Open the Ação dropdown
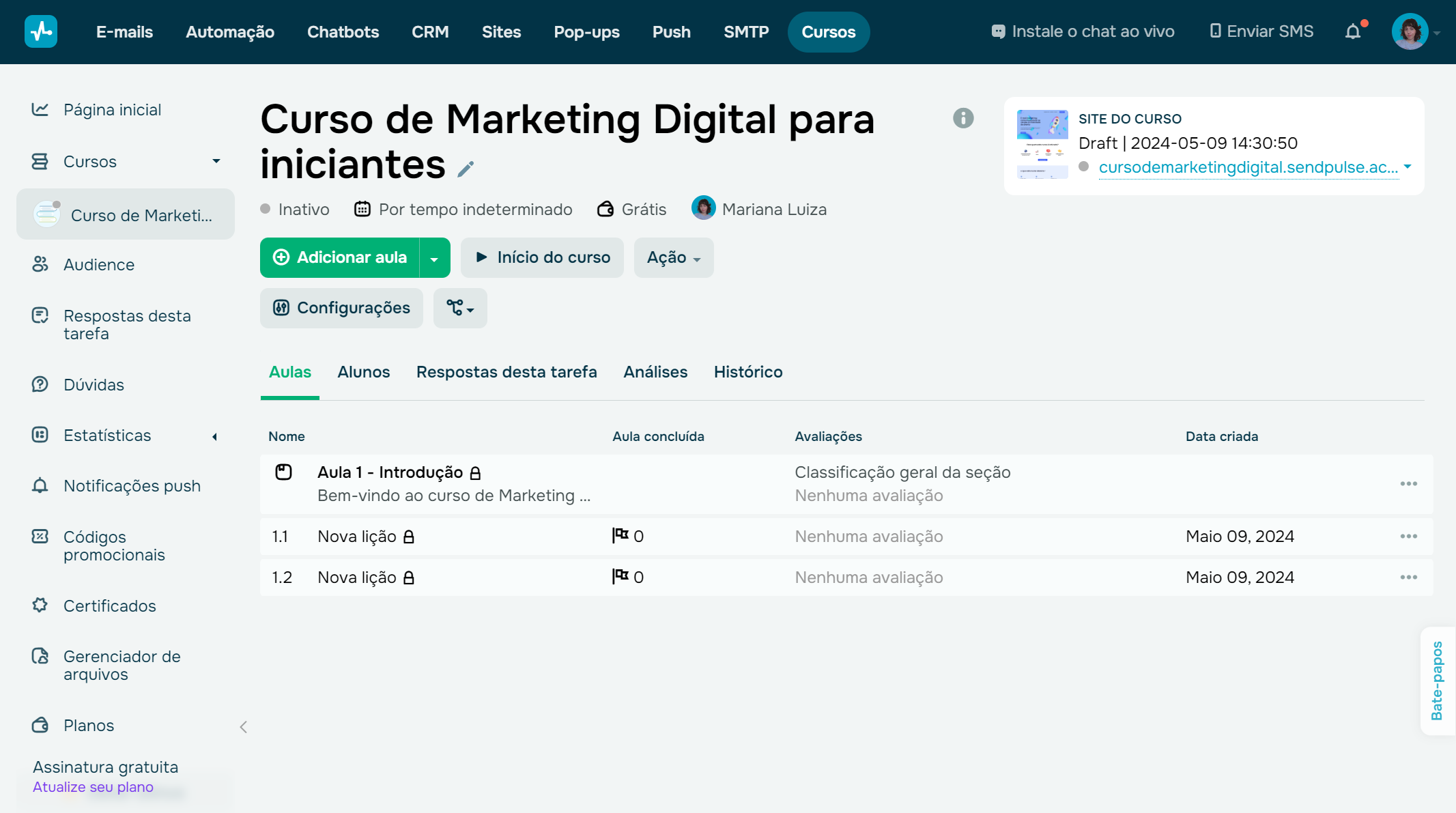 673,257
